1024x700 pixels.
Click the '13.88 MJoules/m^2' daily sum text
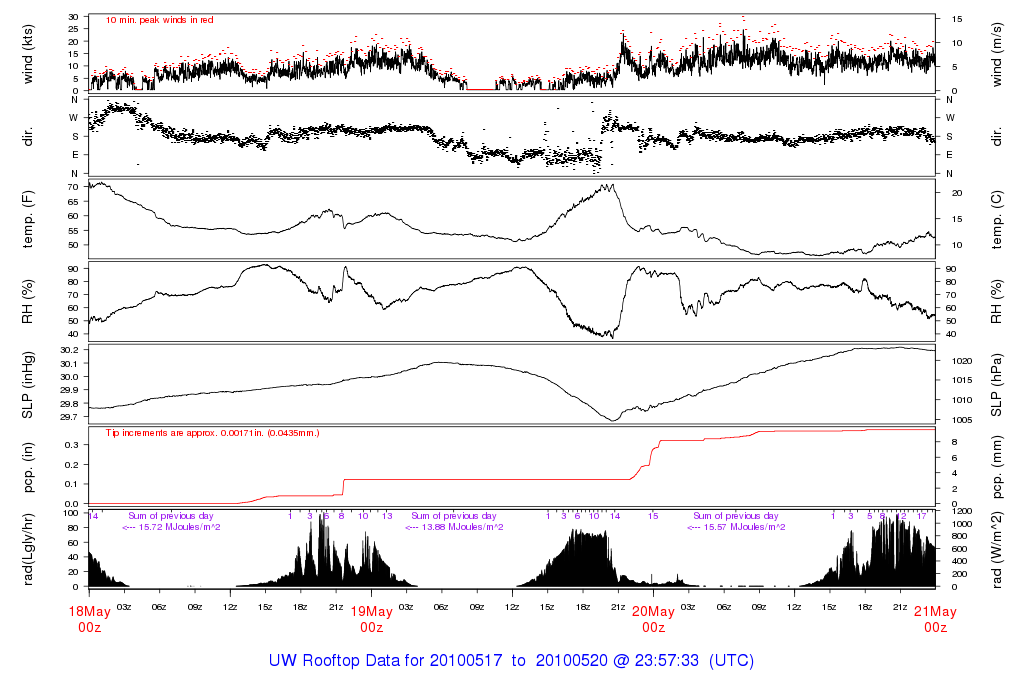[x=462, y=527]
